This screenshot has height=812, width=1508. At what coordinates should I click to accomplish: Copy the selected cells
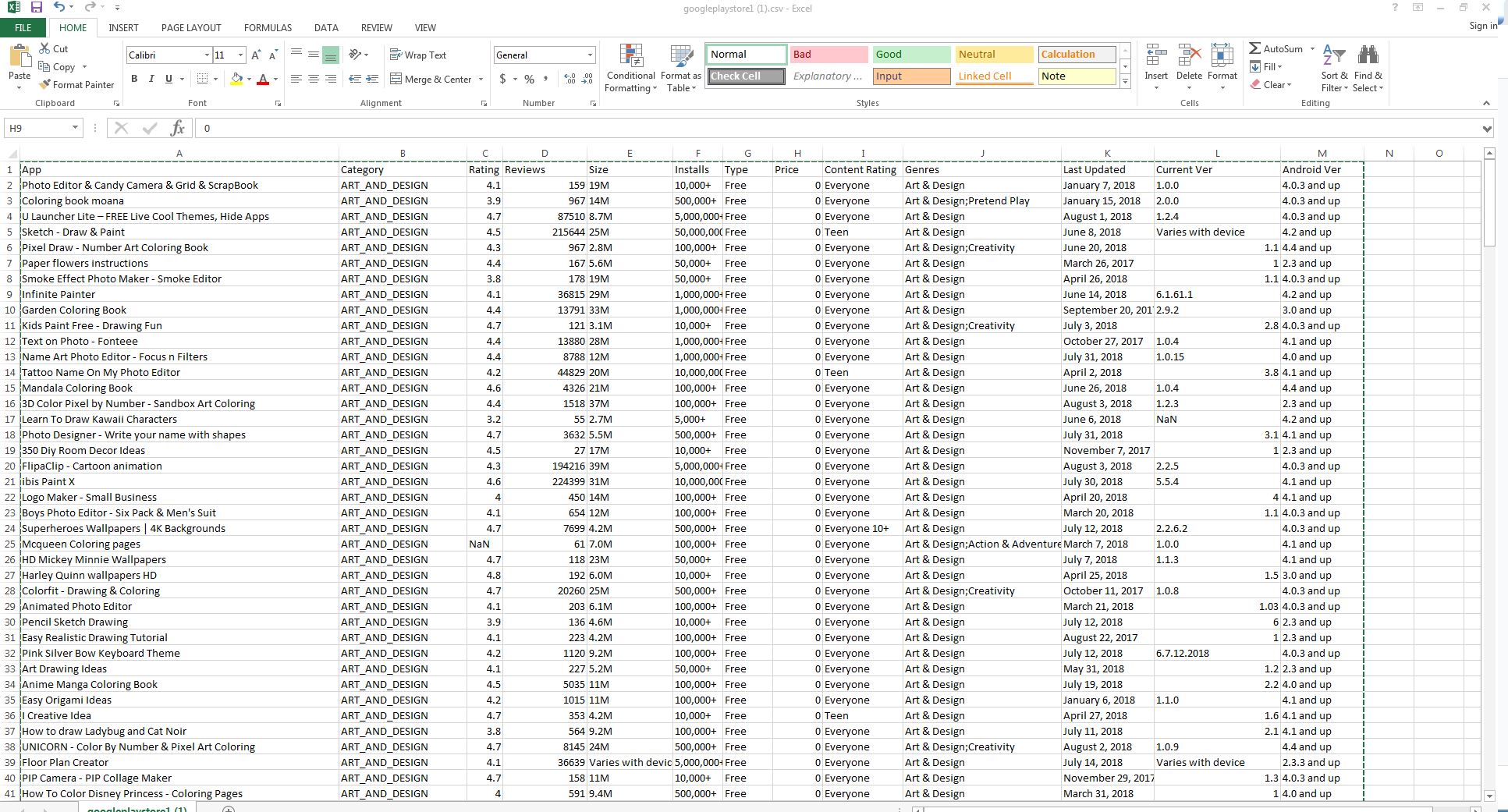(57, 67)
